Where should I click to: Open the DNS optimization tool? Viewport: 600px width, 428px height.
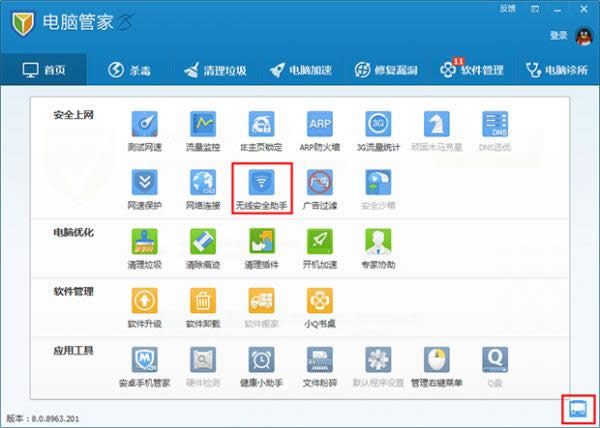[x=495, y=131]
